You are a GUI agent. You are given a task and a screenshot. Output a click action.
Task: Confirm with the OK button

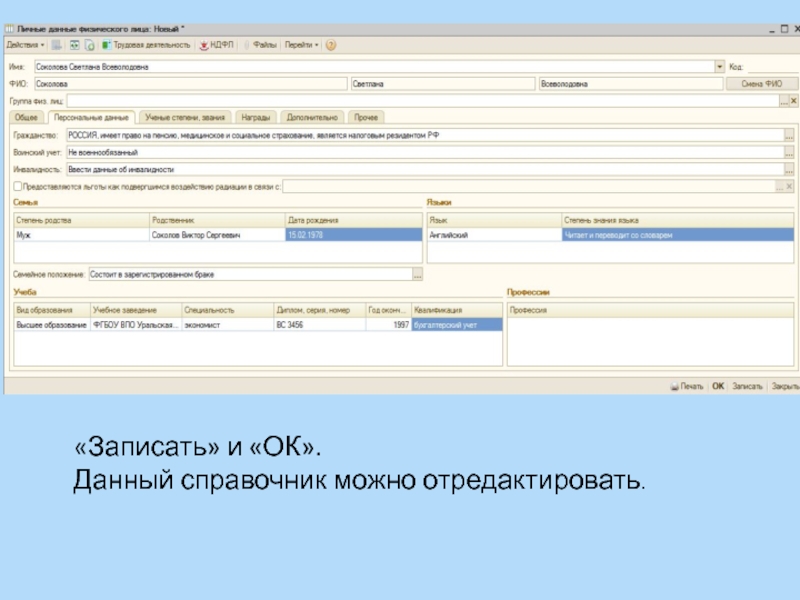(718, 385)
